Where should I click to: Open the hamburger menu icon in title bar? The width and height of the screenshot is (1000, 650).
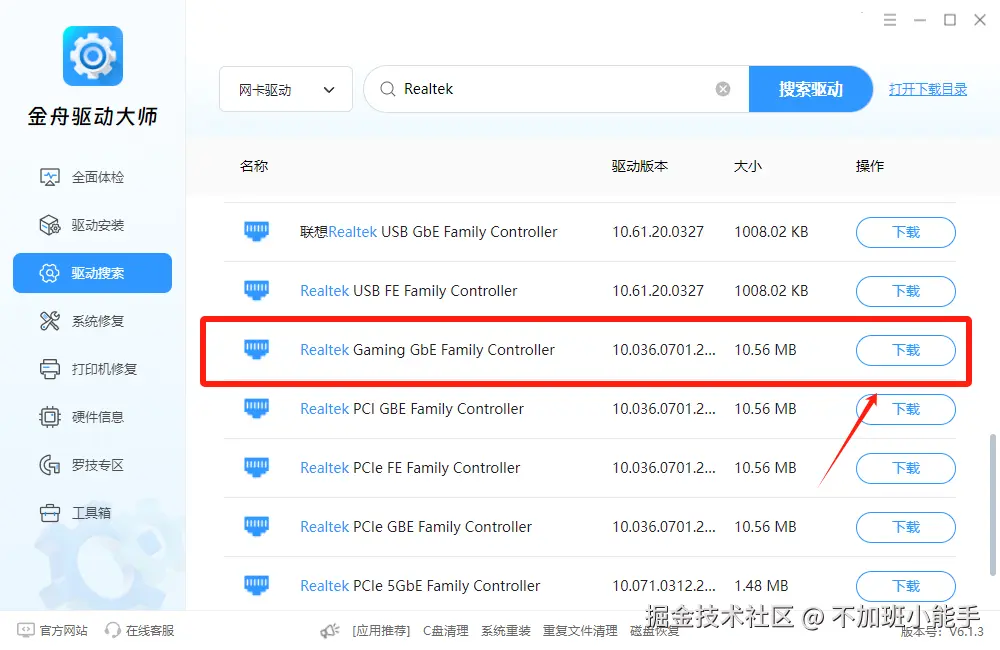coord(890,20)
